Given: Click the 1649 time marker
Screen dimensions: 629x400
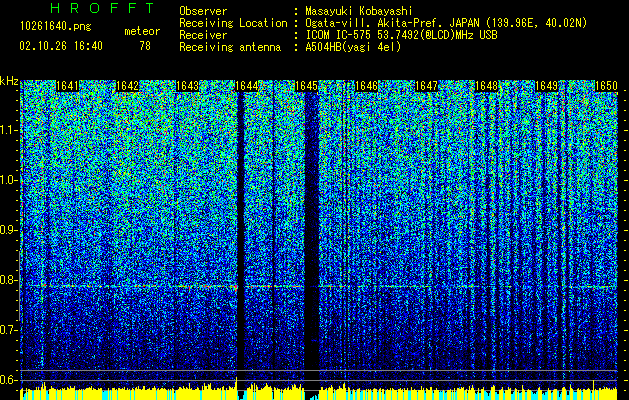Looking at the screenshot, I should pyautogui.click(x=546, y=86).
